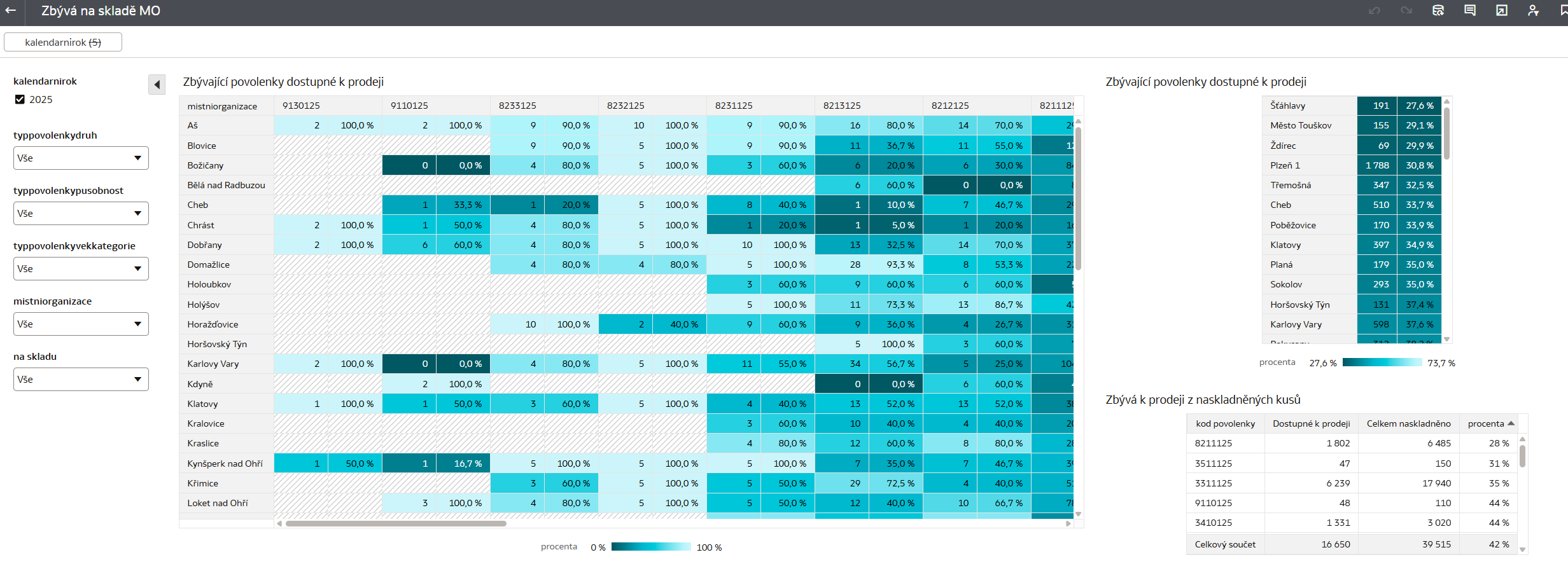Image resolution: width=1568 pixels, height=564 pixels.
Task: Click the mistniorganizace table header
Action: click(227, 106)
